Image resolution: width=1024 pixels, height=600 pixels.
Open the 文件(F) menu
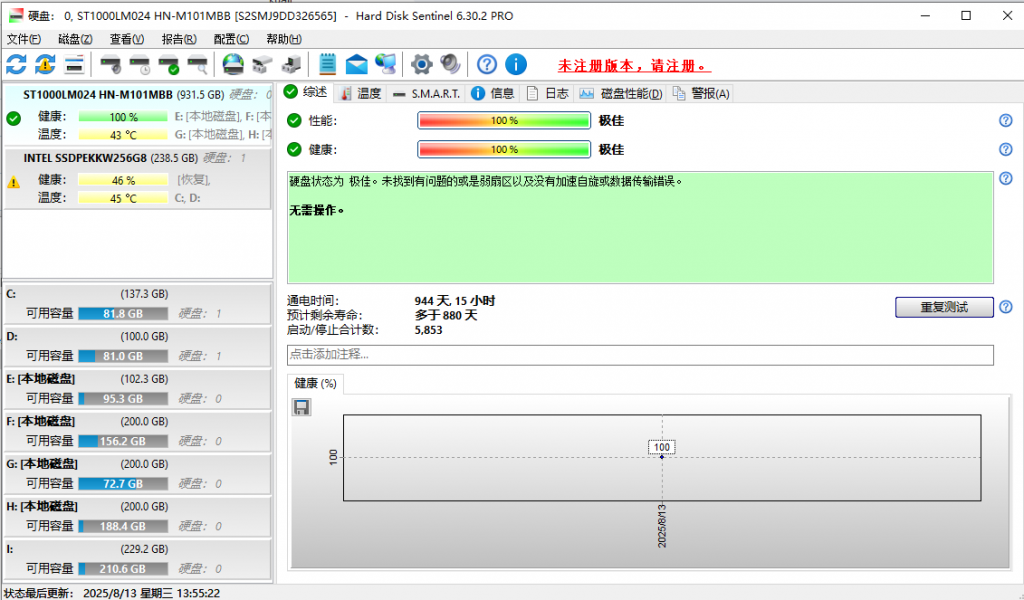pos(24,39)
